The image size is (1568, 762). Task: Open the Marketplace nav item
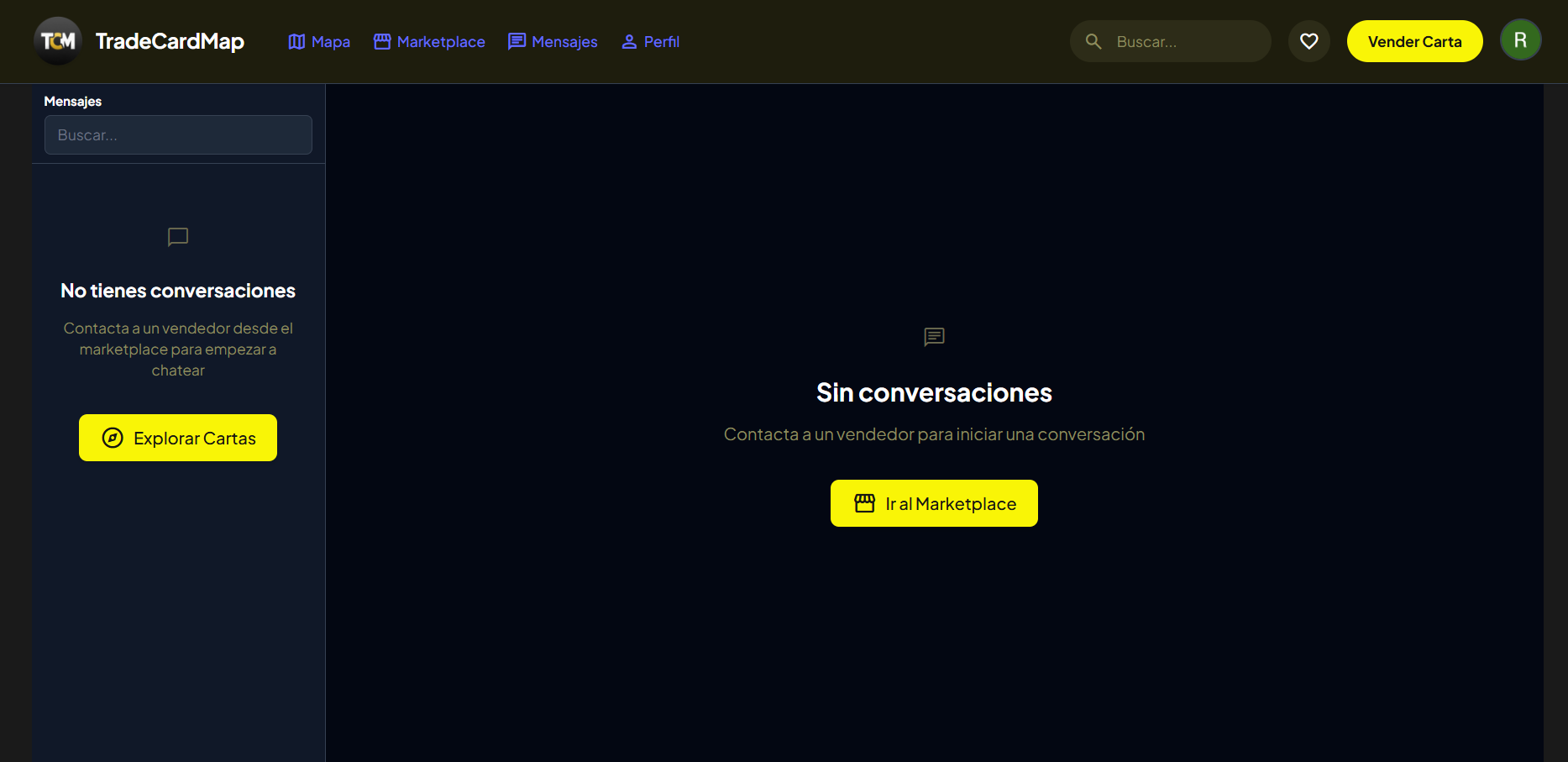click(x=429, y=42)
